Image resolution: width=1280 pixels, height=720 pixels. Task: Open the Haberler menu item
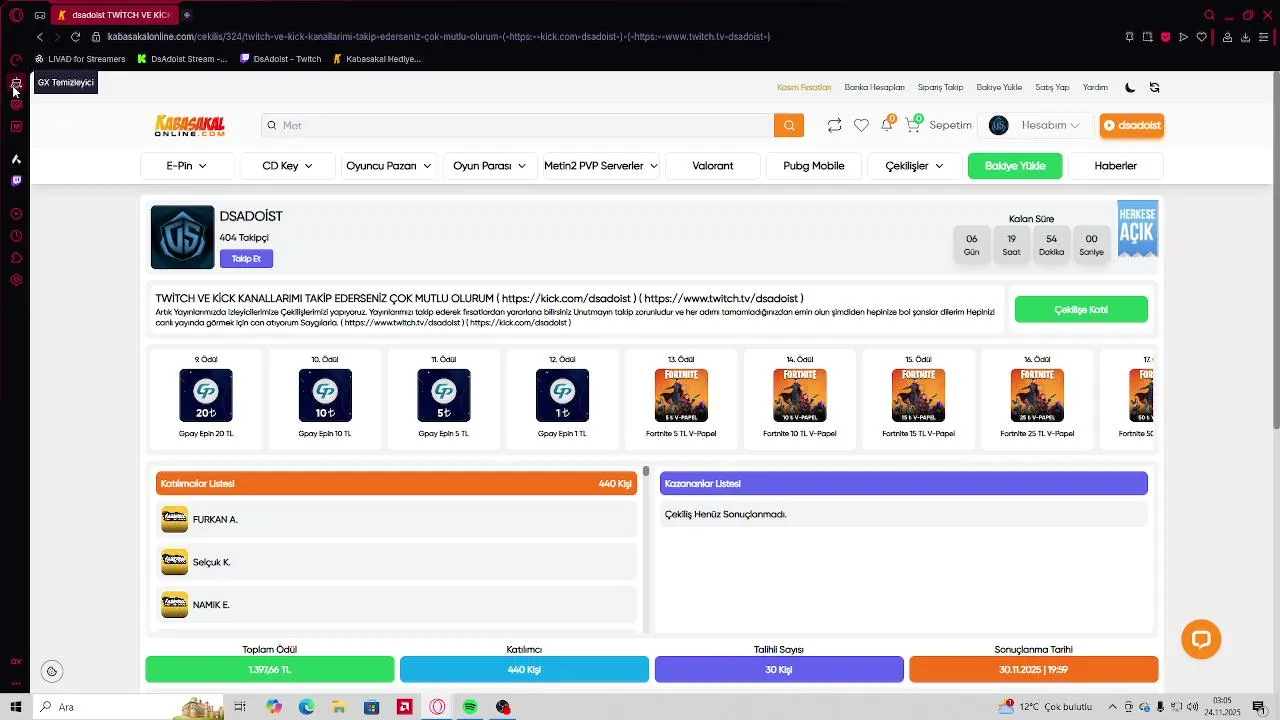coord(1116,166)
